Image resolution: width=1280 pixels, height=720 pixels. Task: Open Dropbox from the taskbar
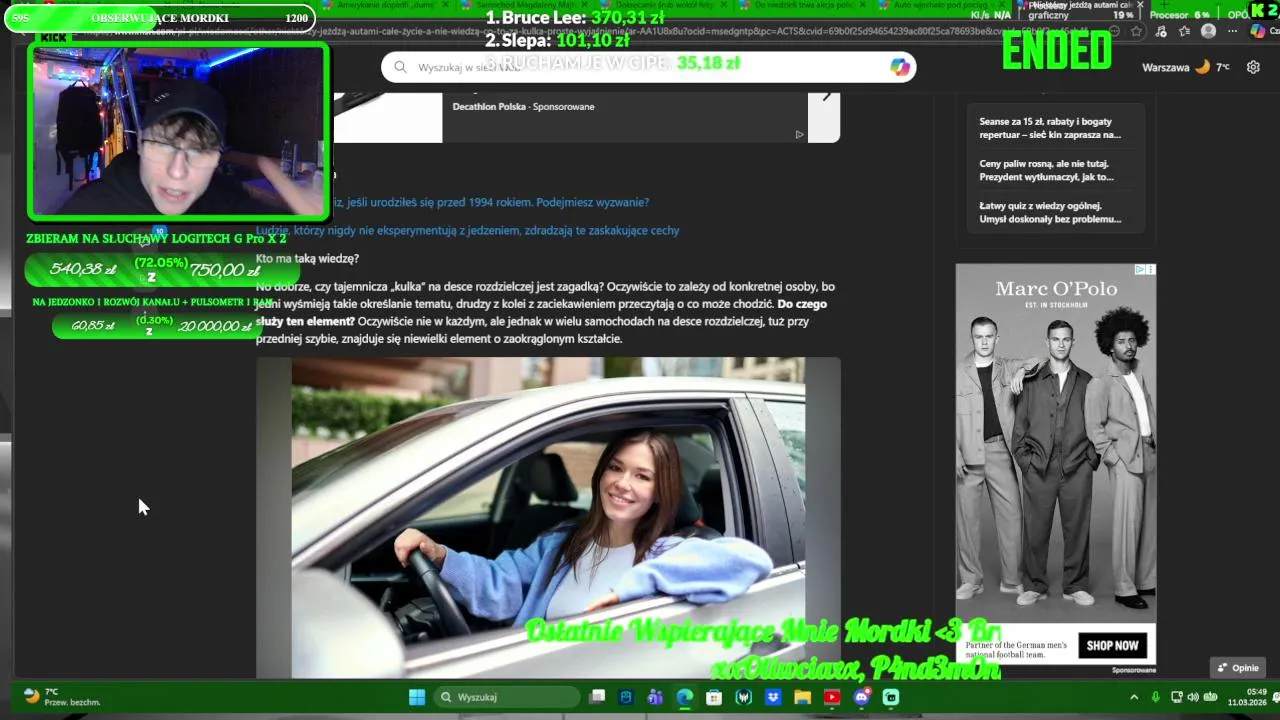click(773, 697)
